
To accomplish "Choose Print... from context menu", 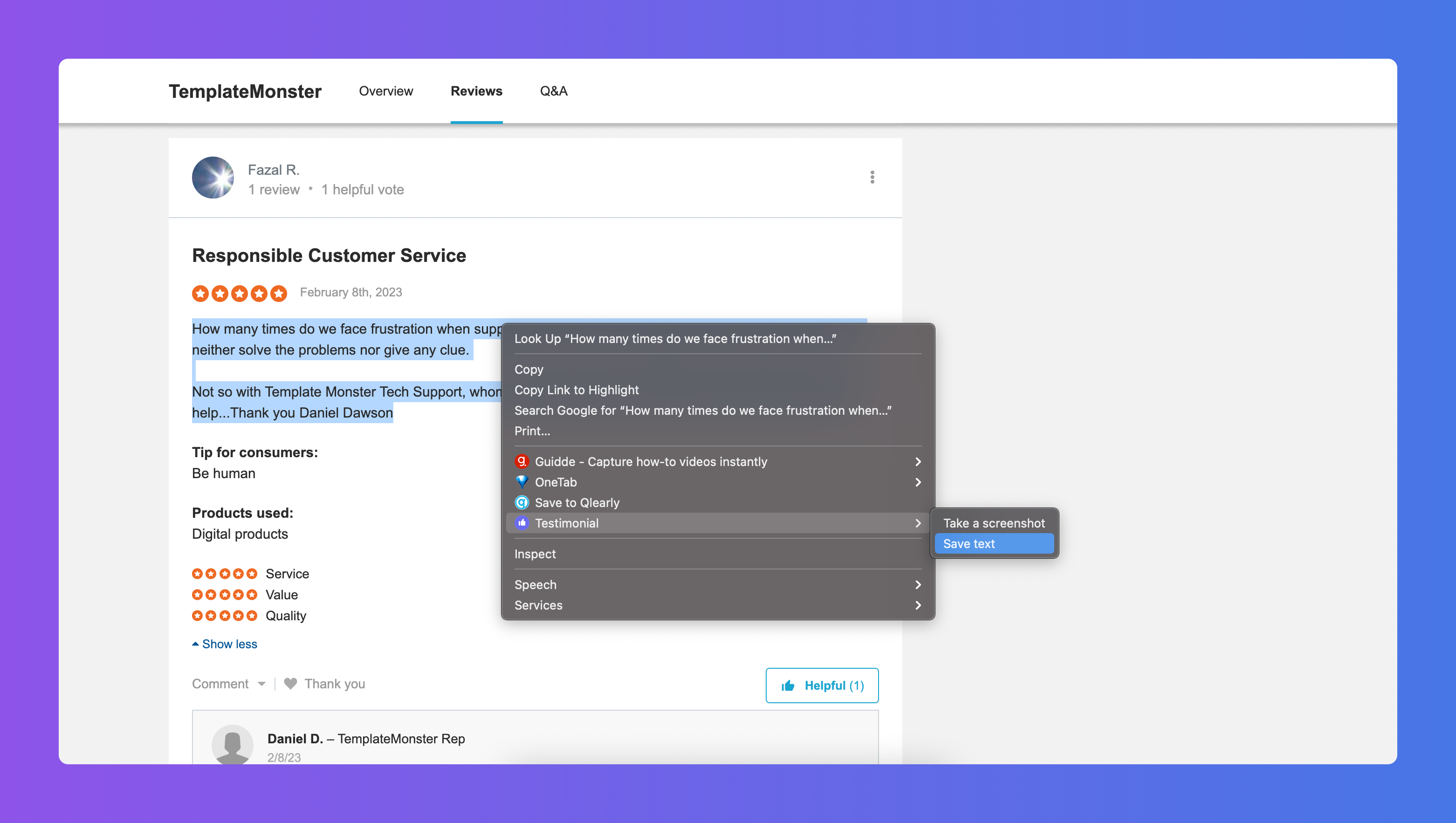I will 718,431.
